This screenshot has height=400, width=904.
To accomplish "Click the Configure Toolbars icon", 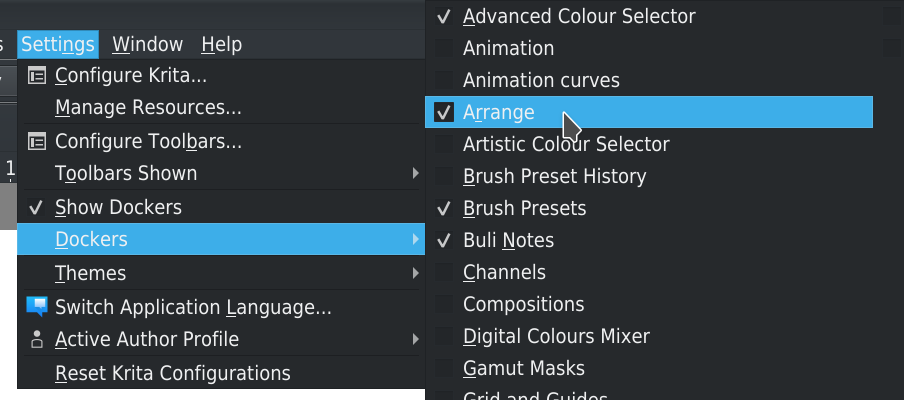I will click(37, 141).
